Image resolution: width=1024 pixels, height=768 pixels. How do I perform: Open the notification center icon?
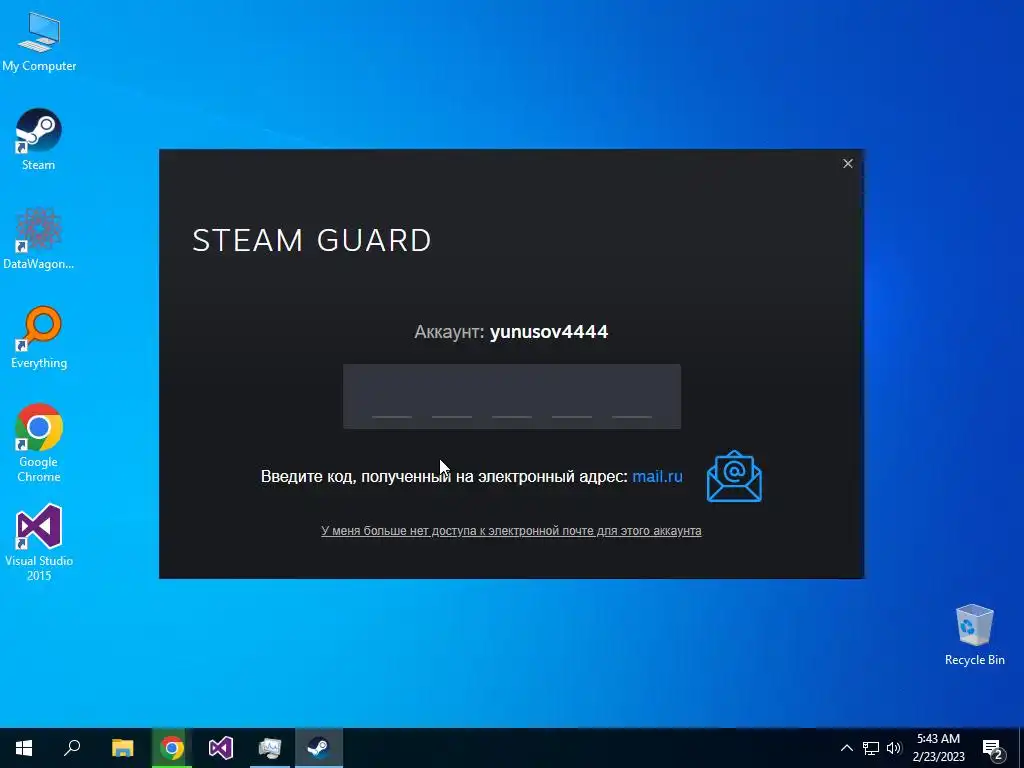pyautogui.click(x=993, y=750)
